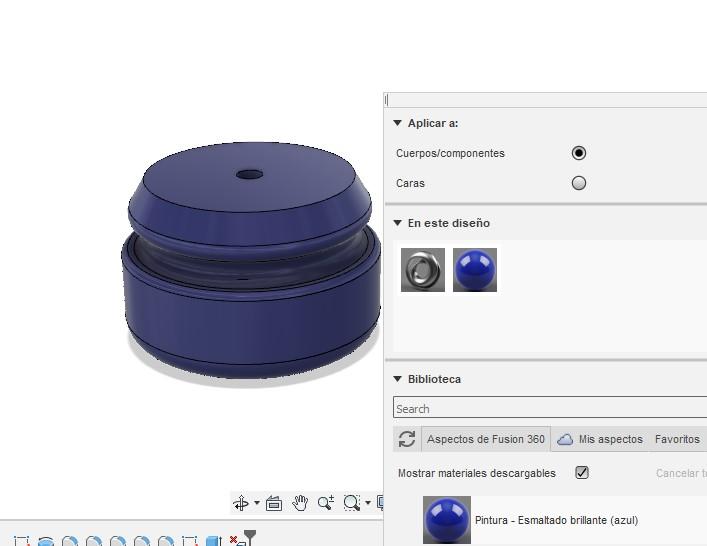Select the Extrude feature in the timeline
The width and height of the screenshot is (707, 546).
click(x=213, y=541)
